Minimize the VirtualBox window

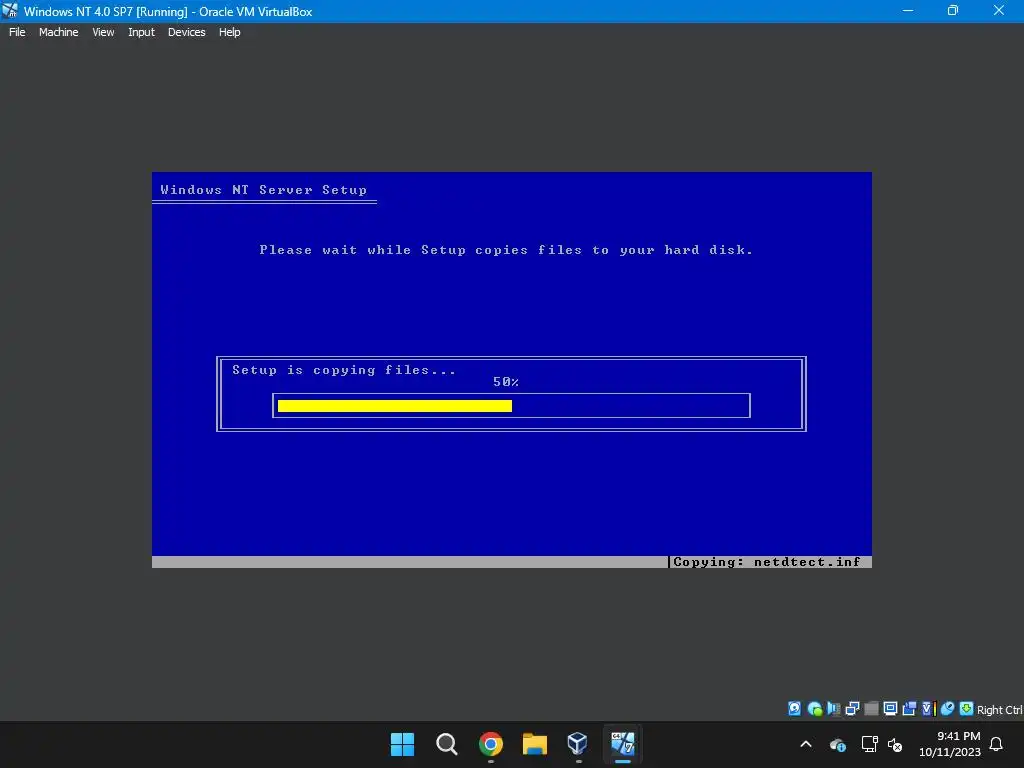[x=908, y=10]
